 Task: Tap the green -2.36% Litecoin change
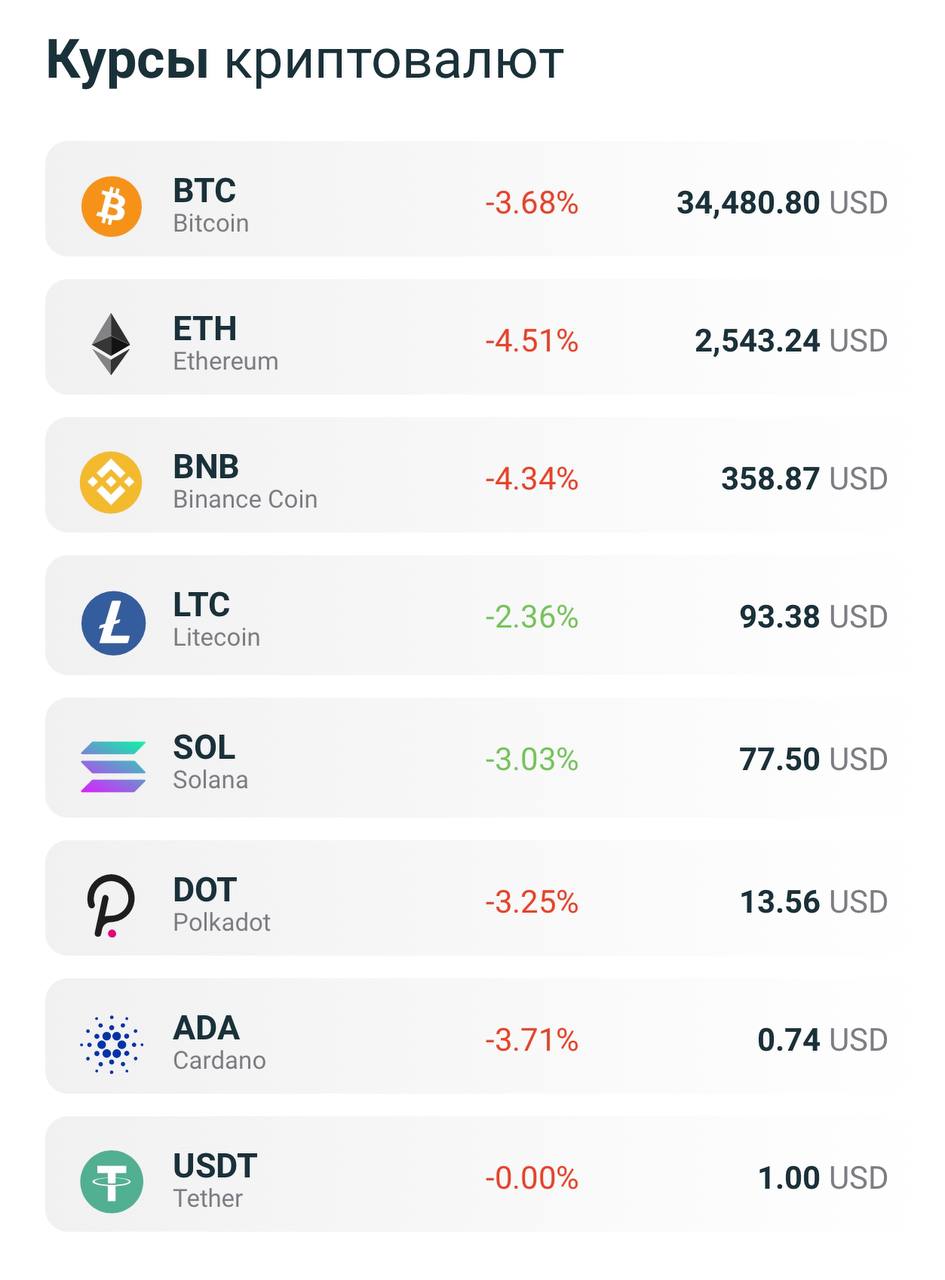pyautogui.click(x=531, y=617)
